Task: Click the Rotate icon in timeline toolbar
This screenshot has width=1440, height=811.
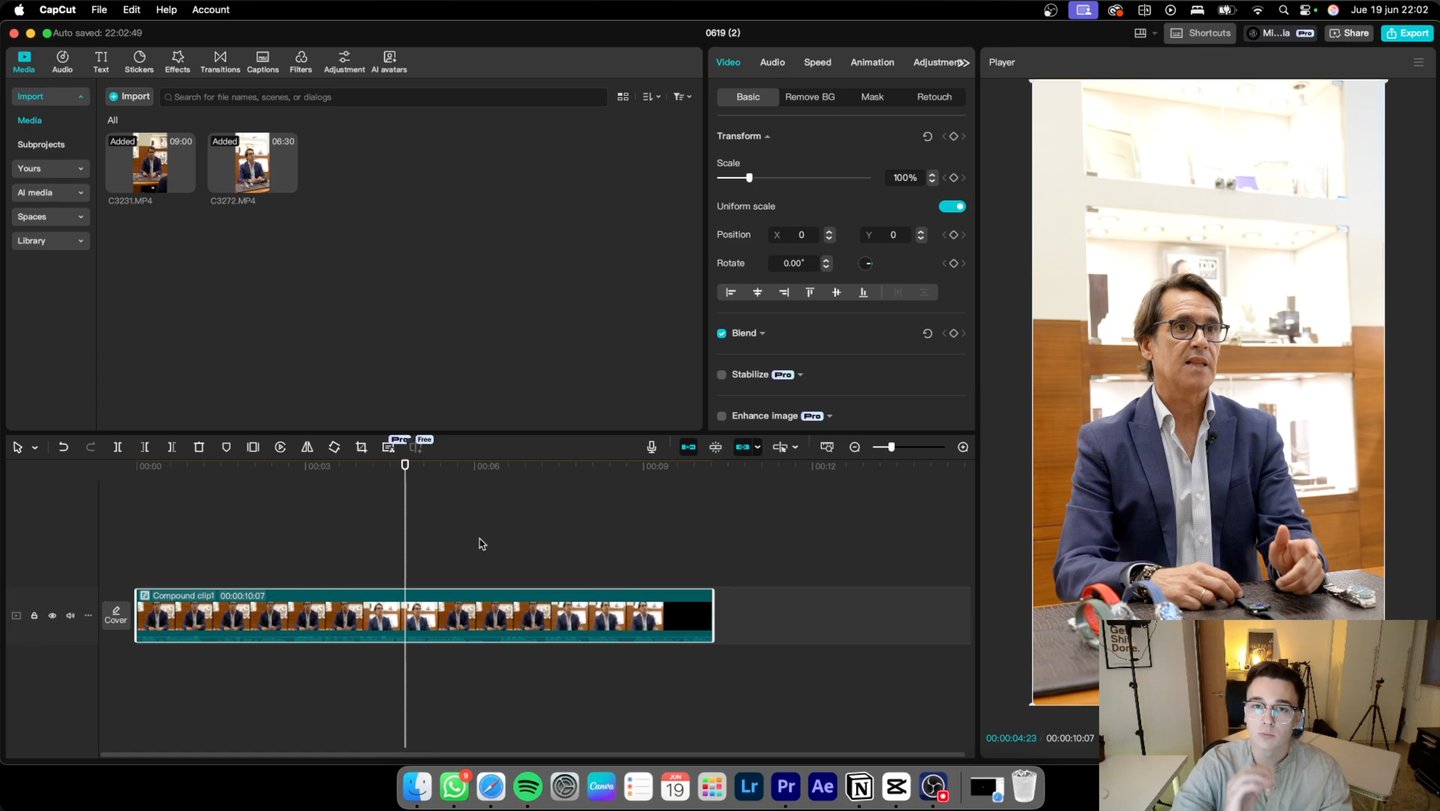Action: point(334,447)
